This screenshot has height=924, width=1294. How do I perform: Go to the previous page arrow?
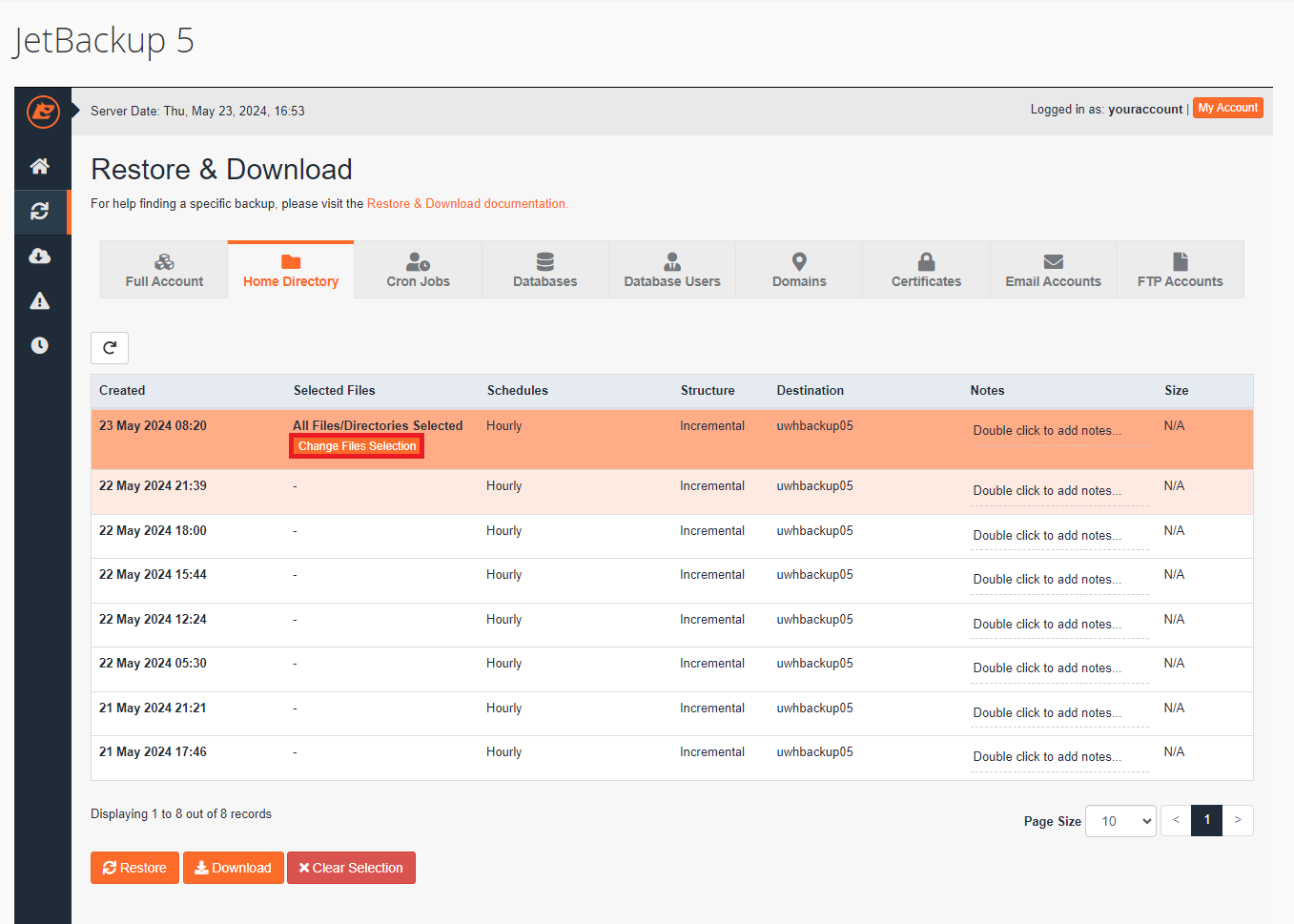[x=1176, y=820]
